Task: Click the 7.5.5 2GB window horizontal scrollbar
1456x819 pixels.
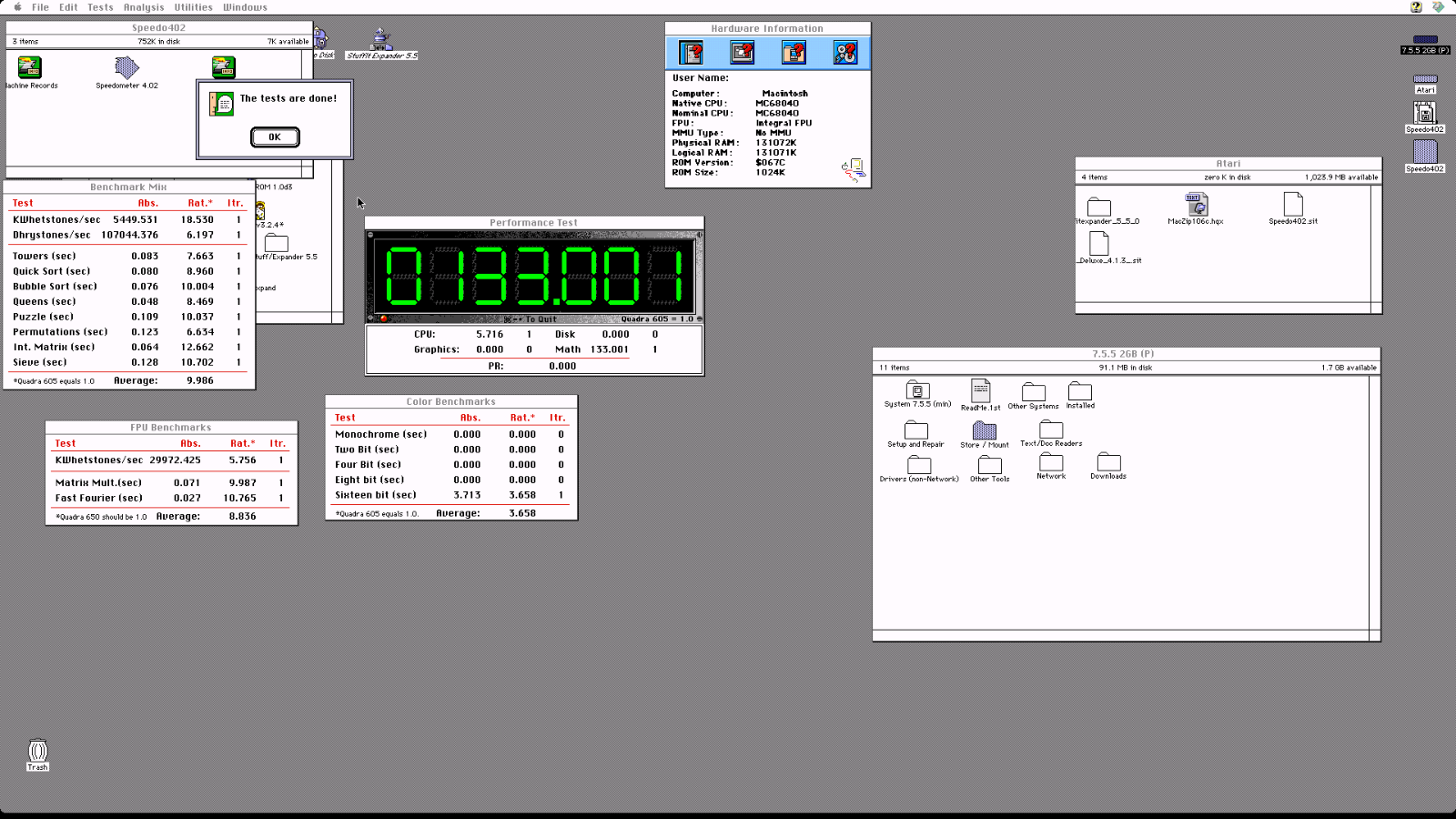Action: coord(1121,635)
